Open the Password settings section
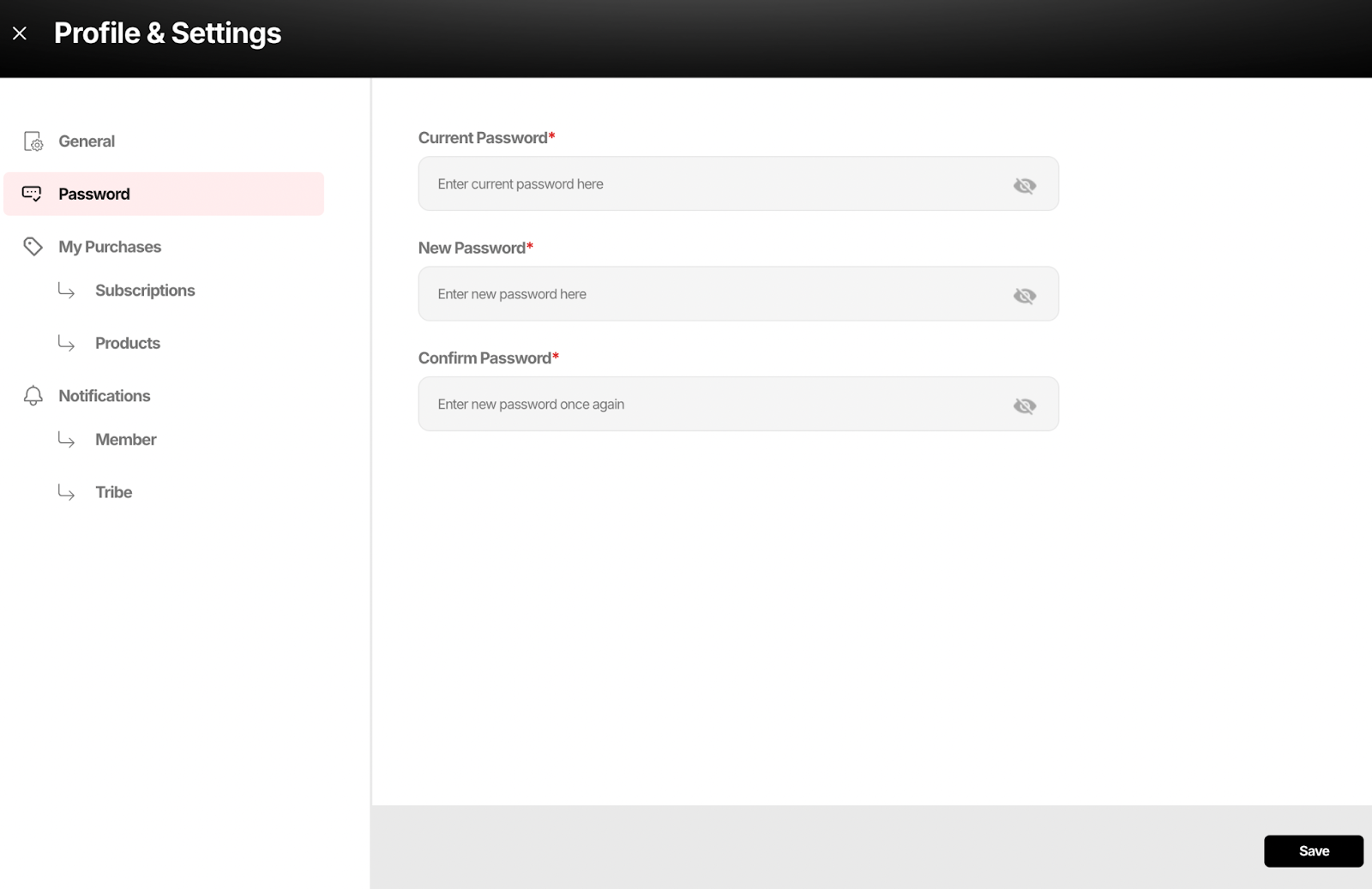This screenshot has height=889, width=1372. pyautogui.click(x=94, y=194)
